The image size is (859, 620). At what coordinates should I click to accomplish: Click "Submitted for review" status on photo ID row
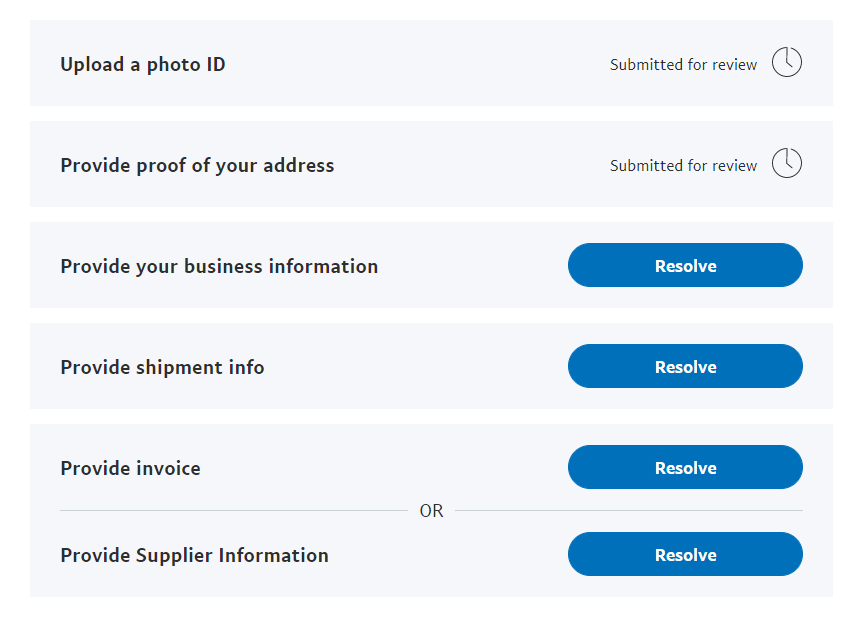click(683, 65)
